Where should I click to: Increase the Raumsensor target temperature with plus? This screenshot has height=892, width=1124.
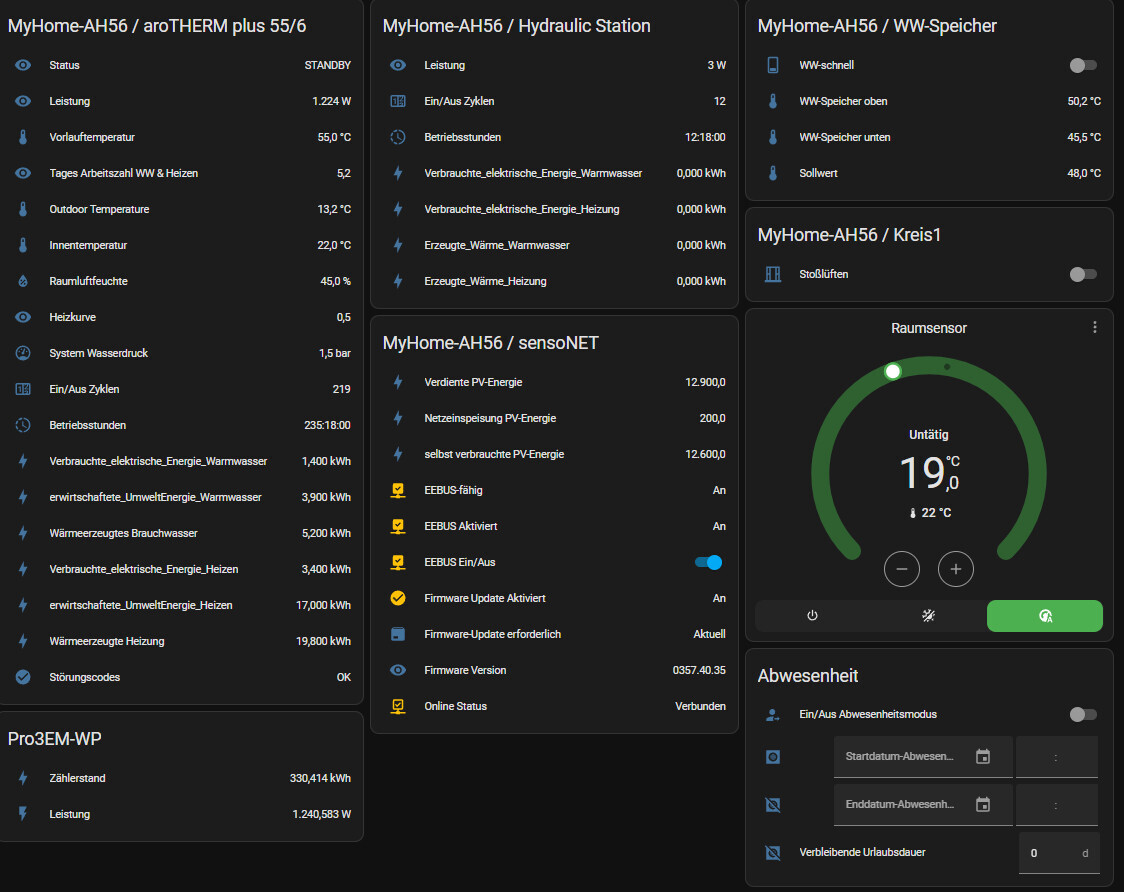click(x=956, y=569)
